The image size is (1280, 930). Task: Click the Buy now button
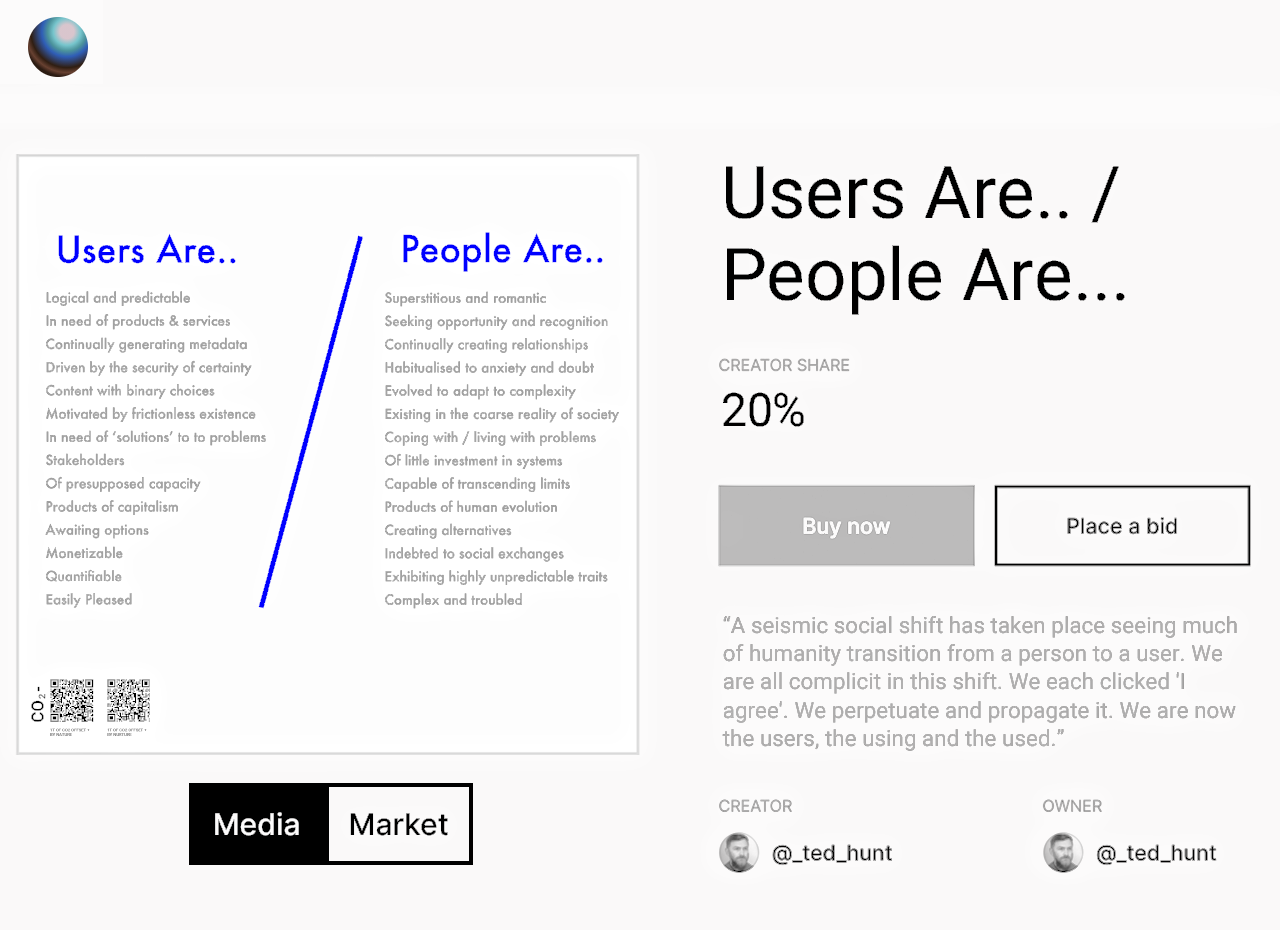coord(846,526)
